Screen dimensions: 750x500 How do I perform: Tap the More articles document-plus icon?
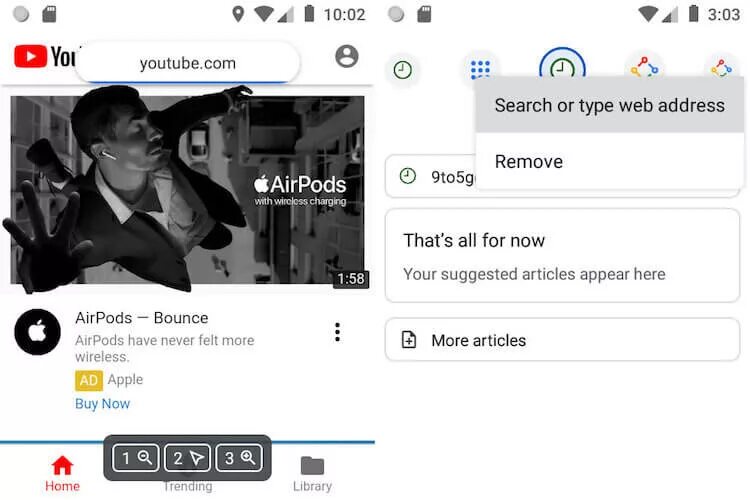(x=408, y=340)
